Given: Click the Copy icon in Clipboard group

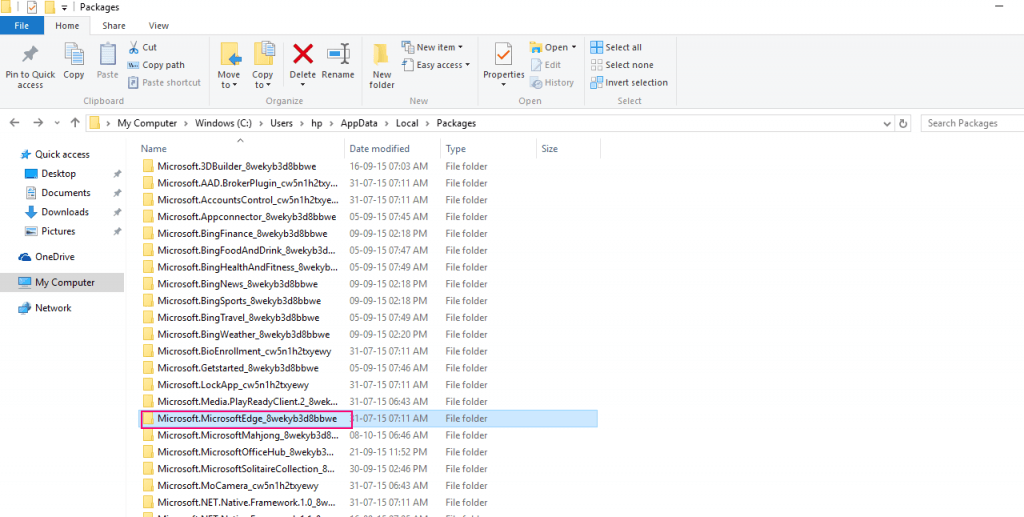Looking at the screenshot, I should [x=74, y=54].
